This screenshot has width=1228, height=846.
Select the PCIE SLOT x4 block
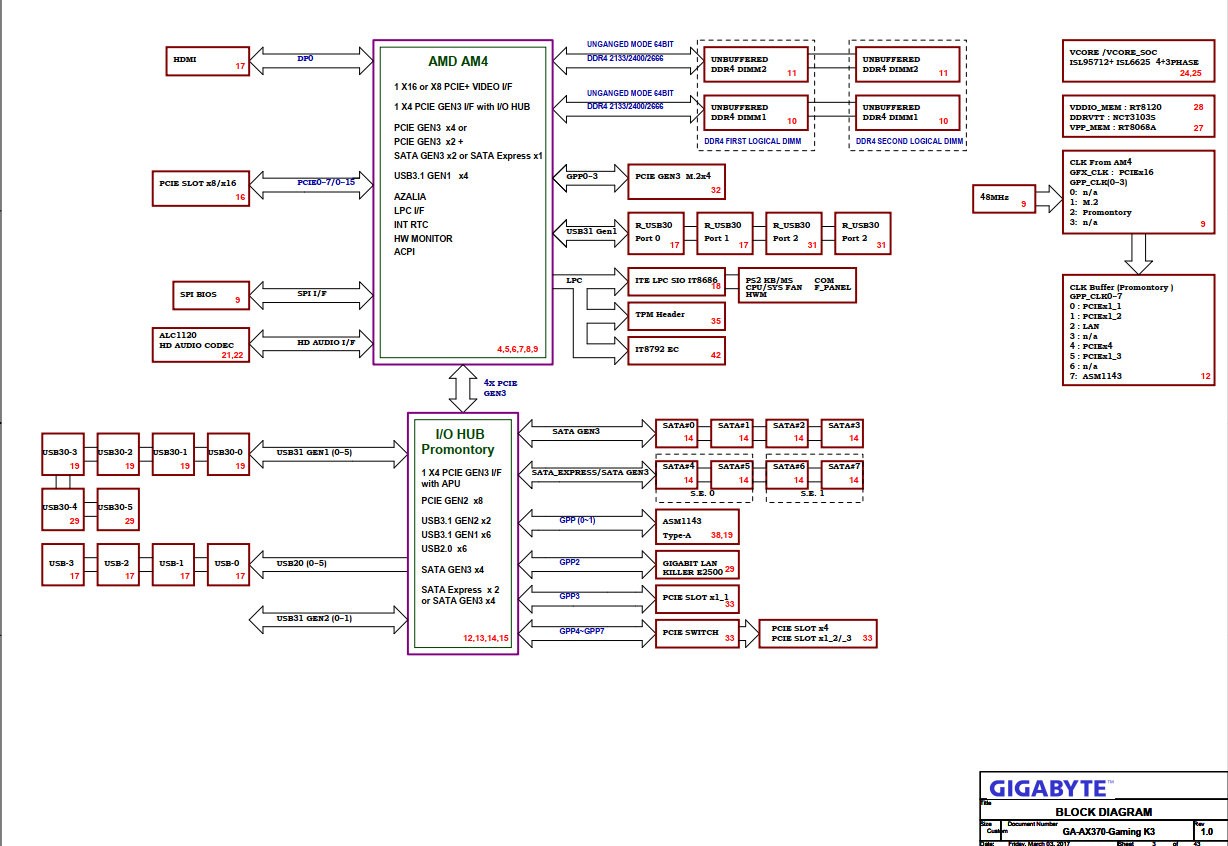click(x=818, y=633)
